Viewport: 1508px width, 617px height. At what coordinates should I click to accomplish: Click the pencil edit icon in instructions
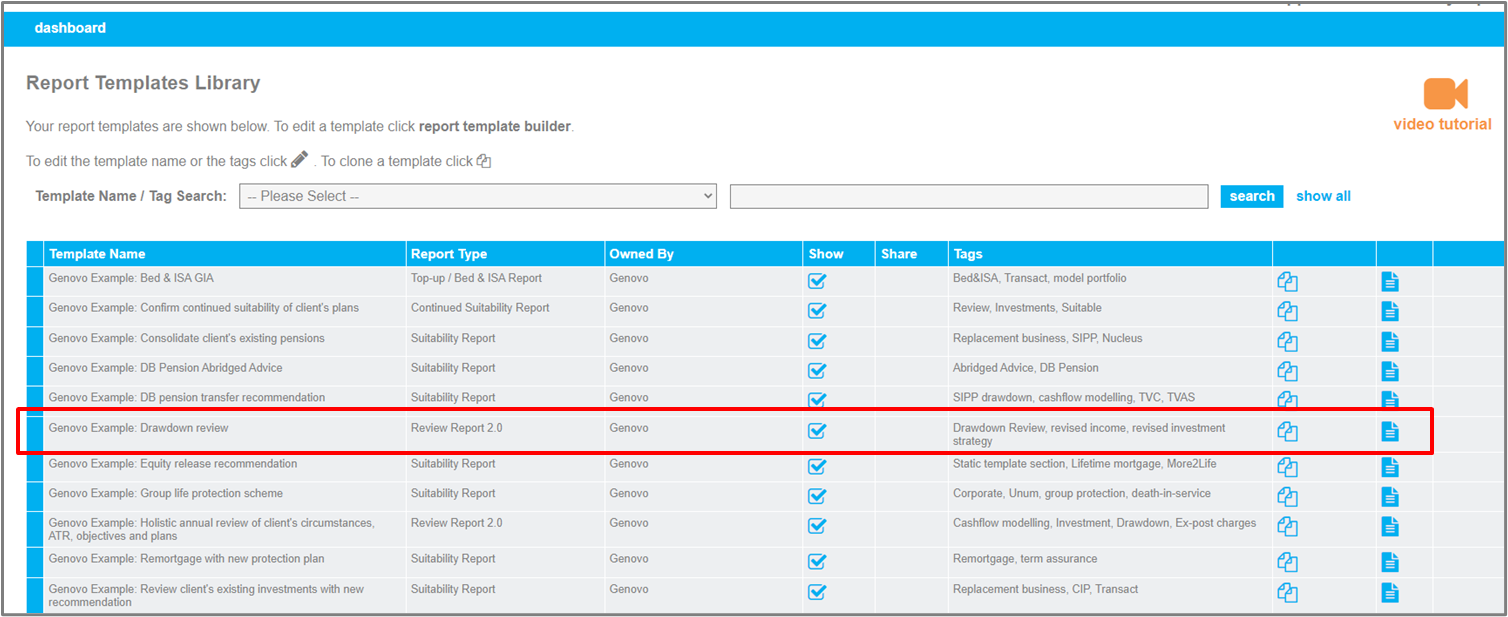298,159
